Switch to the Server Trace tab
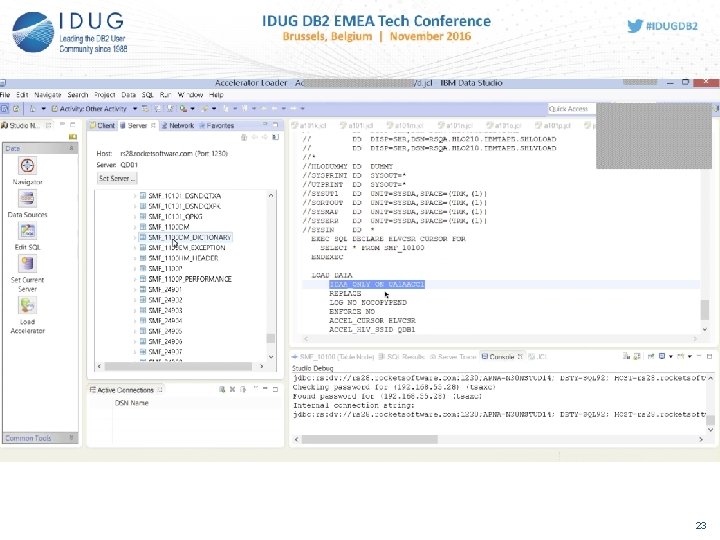This screenshot has width=720, height=540. [x=453, y=357]
